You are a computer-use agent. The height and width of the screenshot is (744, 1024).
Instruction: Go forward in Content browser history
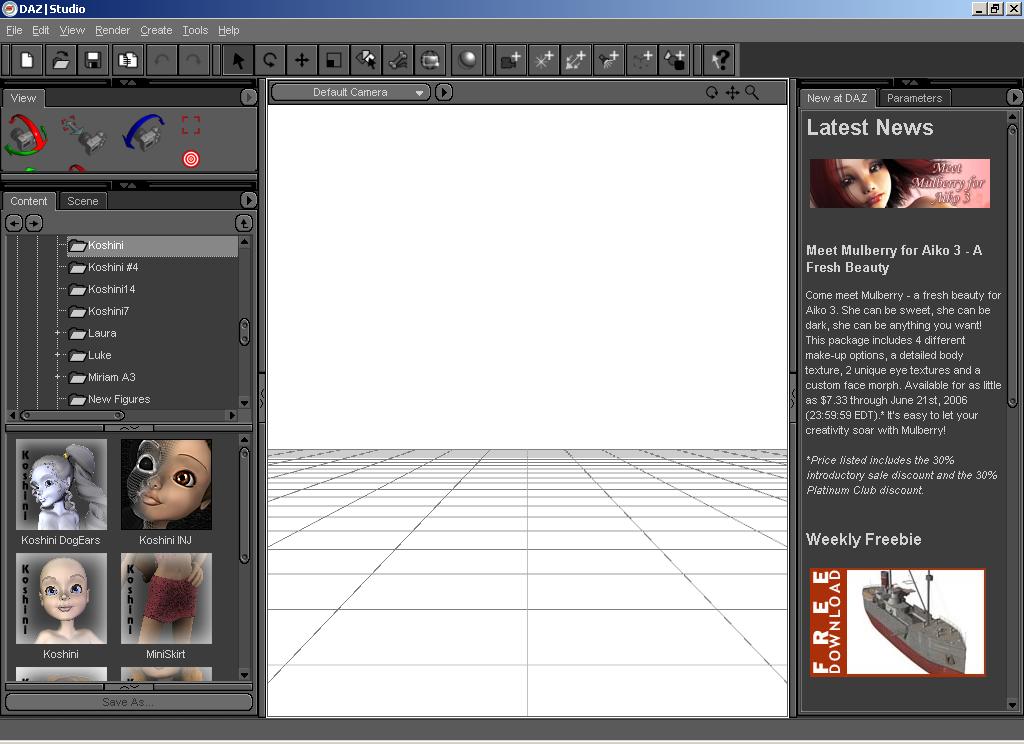(x=34, y=223)
